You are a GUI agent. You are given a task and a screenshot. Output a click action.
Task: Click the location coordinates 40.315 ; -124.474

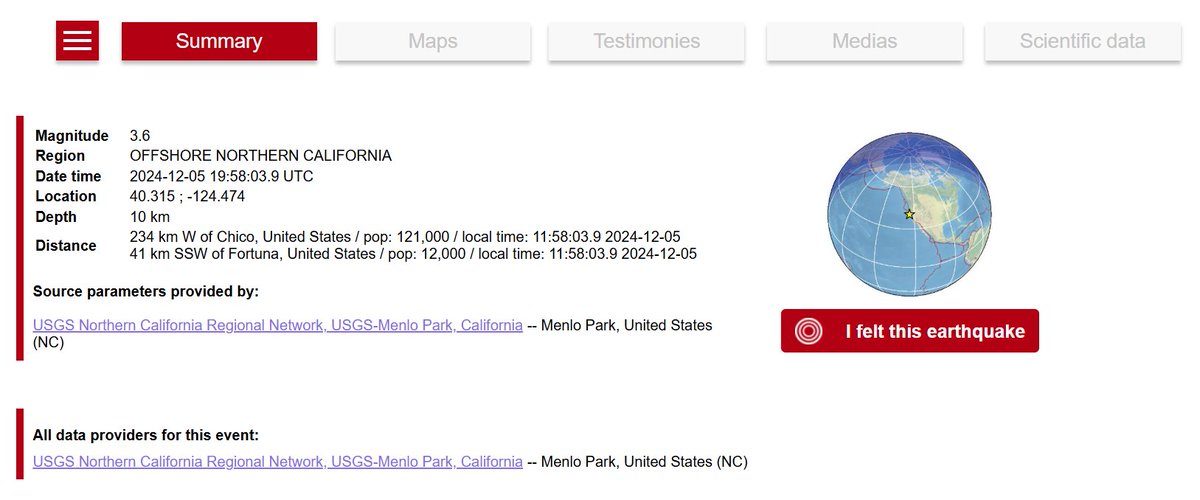click(188, 196)
